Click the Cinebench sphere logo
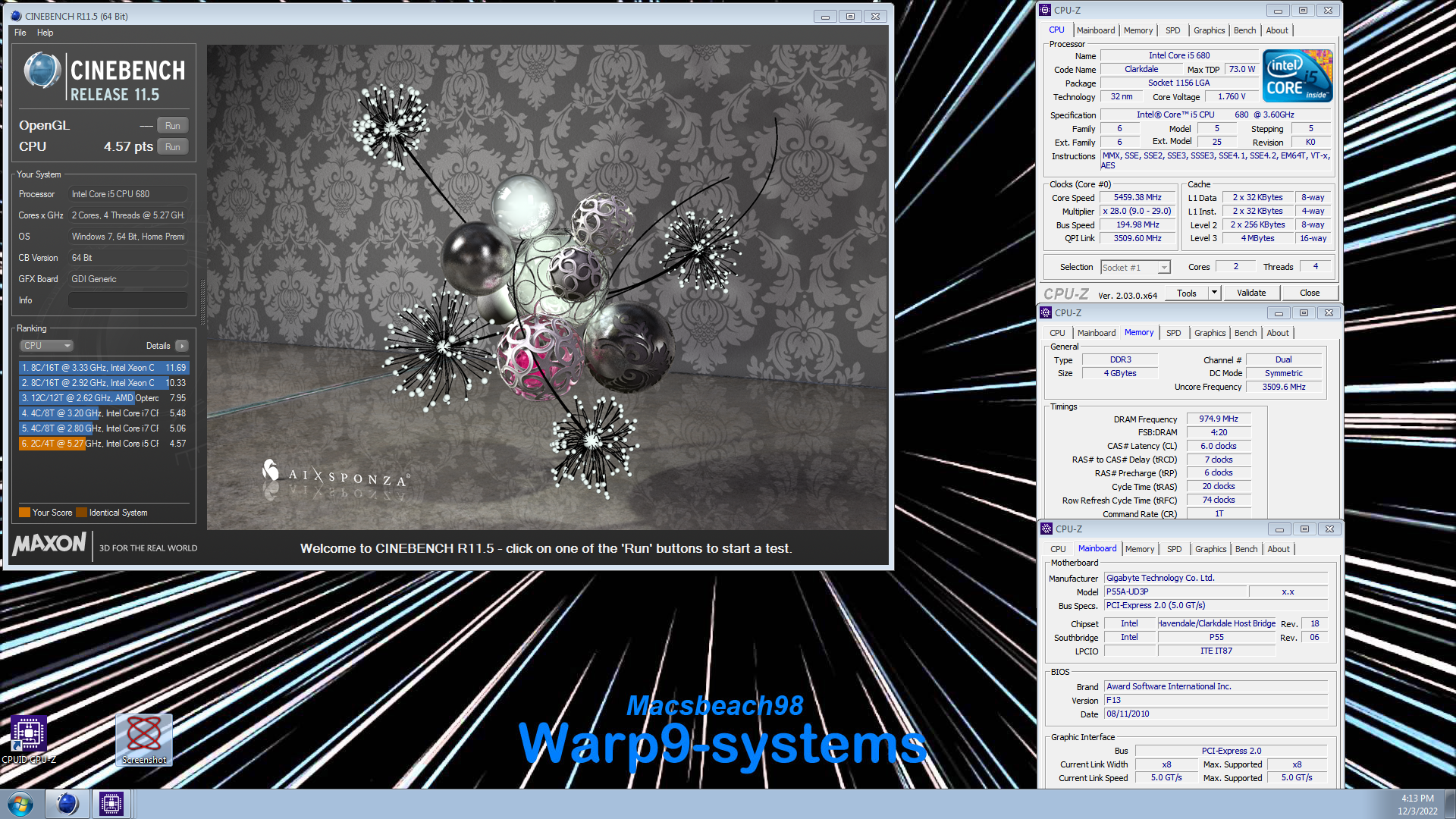 (42, 71)
